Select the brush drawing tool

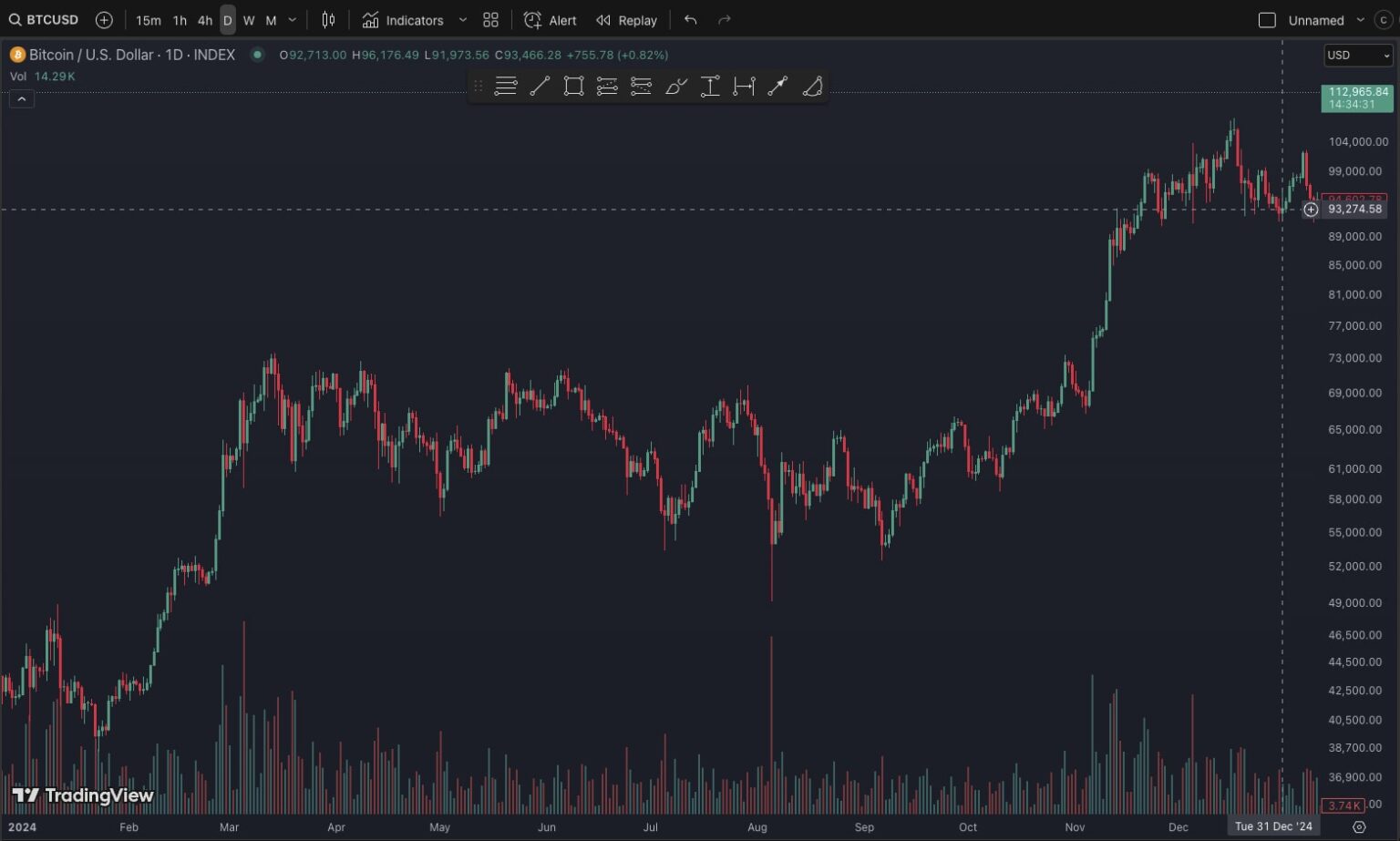point(675,87)
